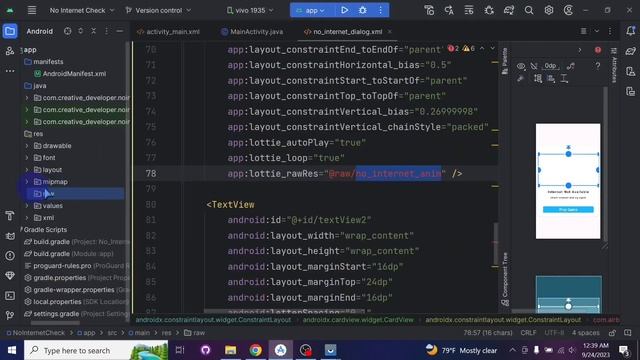Open the main hamburger menu

click(32, 10)
